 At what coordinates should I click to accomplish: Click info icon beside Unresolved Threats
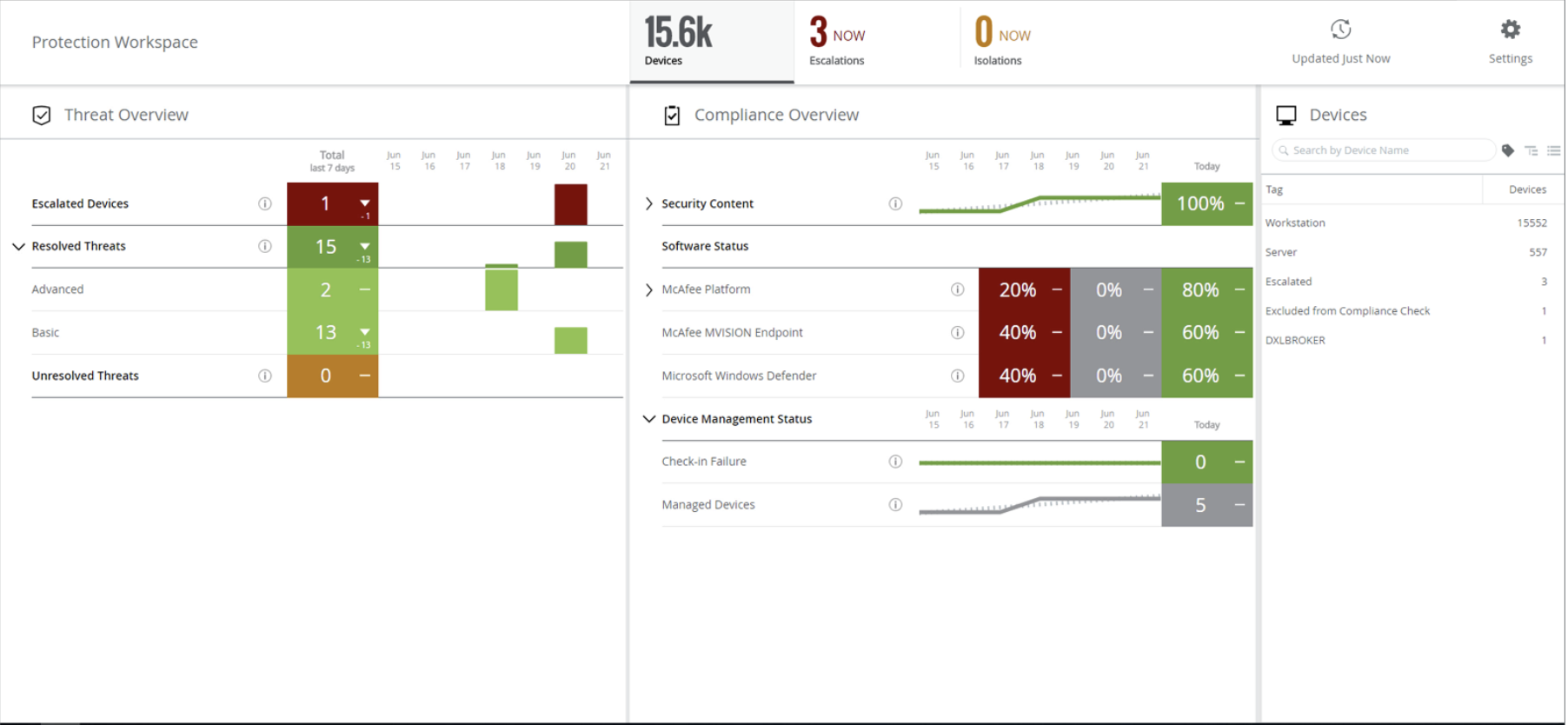(x=265, y=376)
